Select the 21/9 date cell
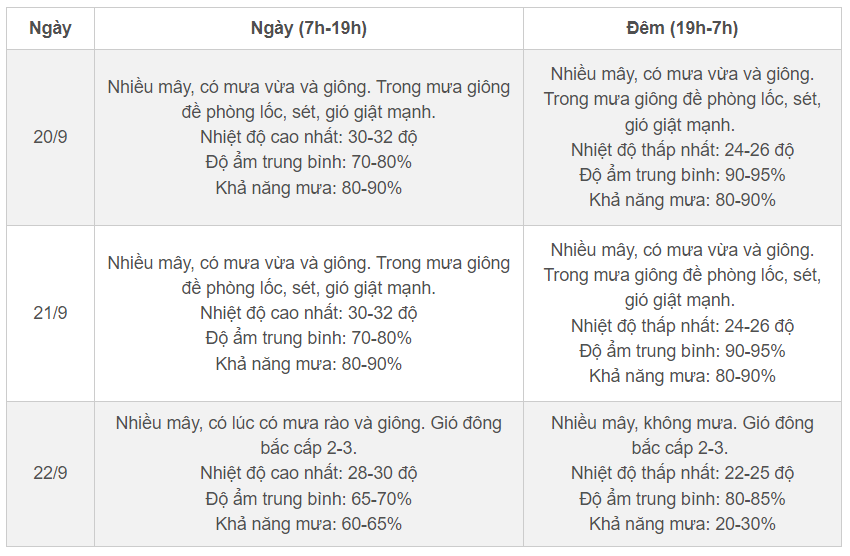 pos(50,313)
